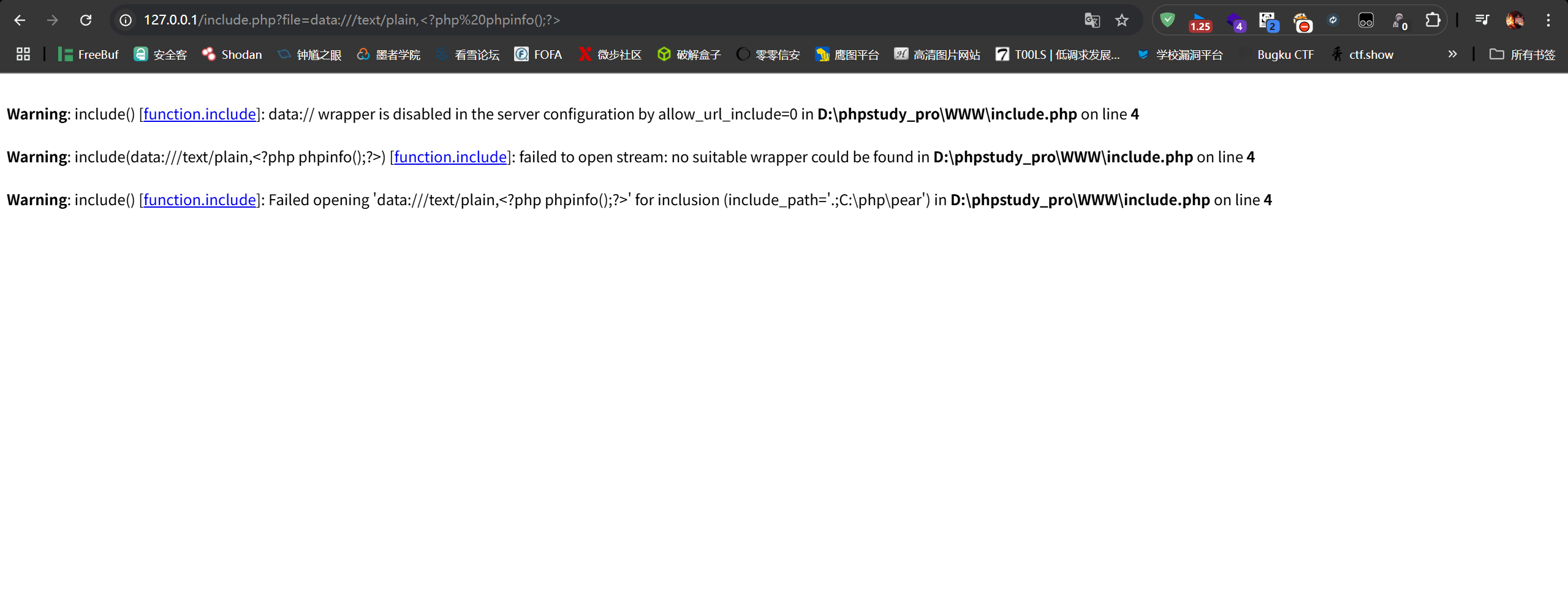Open the purple extension with badge 4

click(x=1236, y=21)
